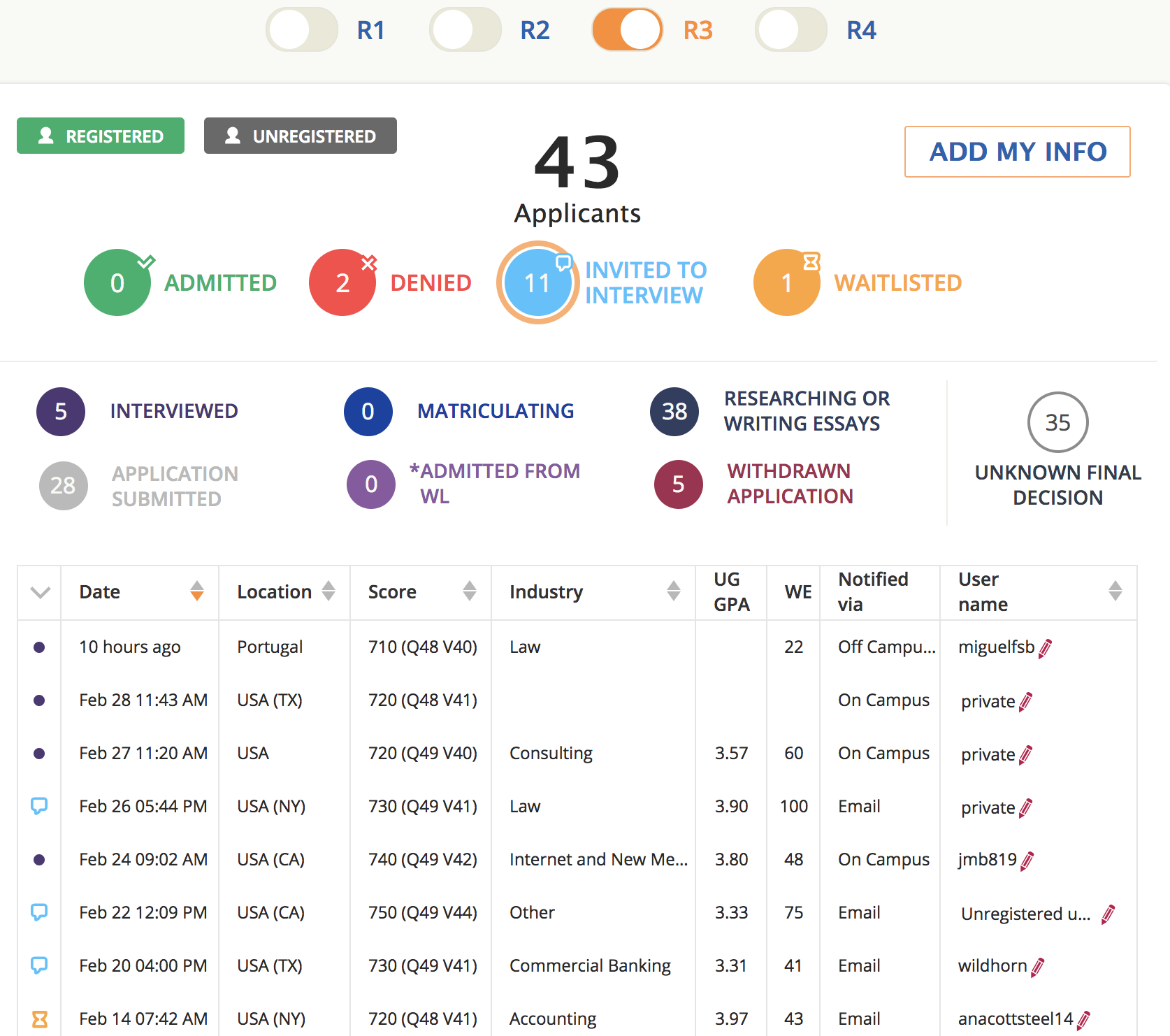
Task: Click the checkmark badge on the Admitted circle
Action: [145, 264]
